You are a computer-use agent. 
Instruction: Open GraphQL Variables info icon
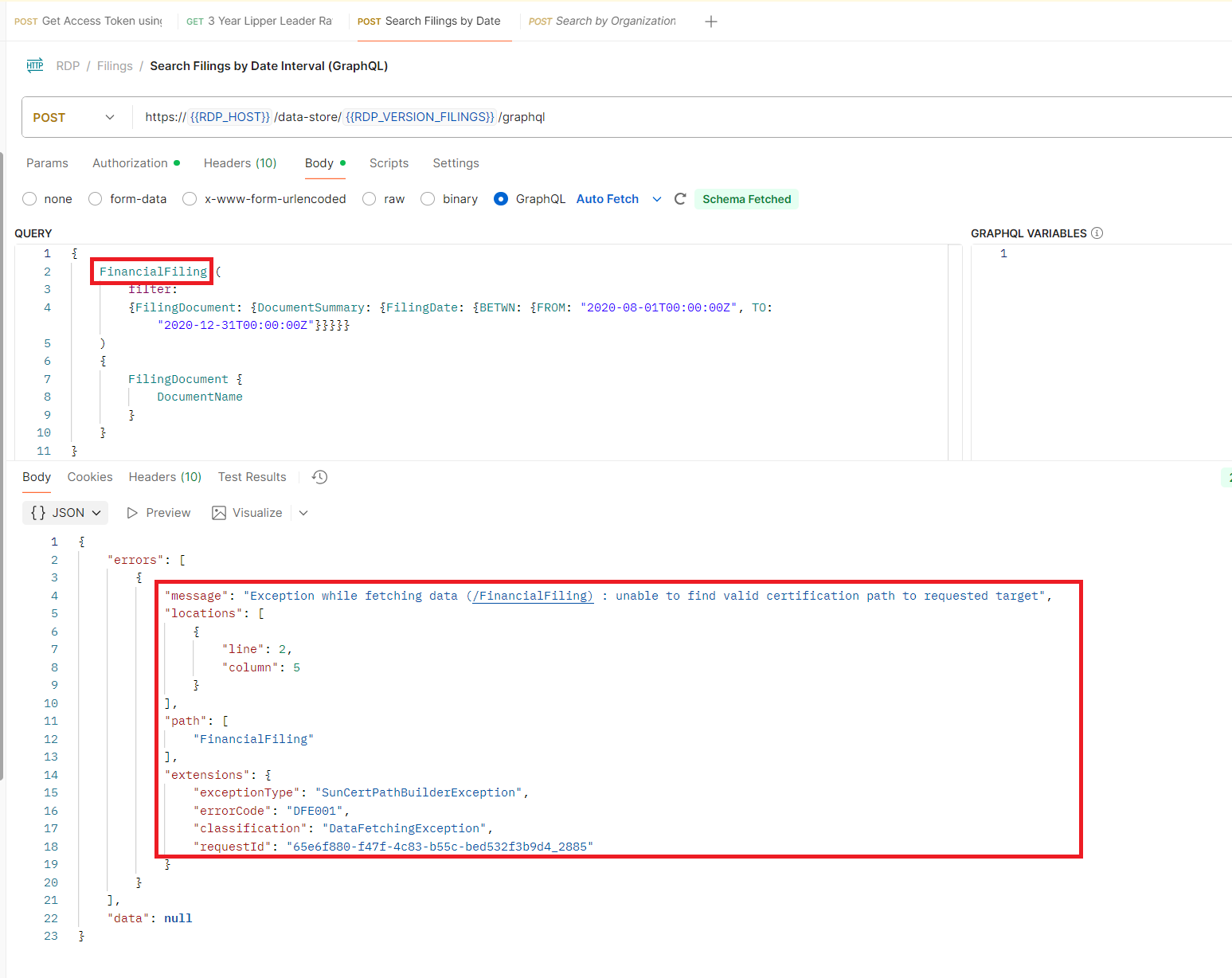click(x=1097, y=233)
